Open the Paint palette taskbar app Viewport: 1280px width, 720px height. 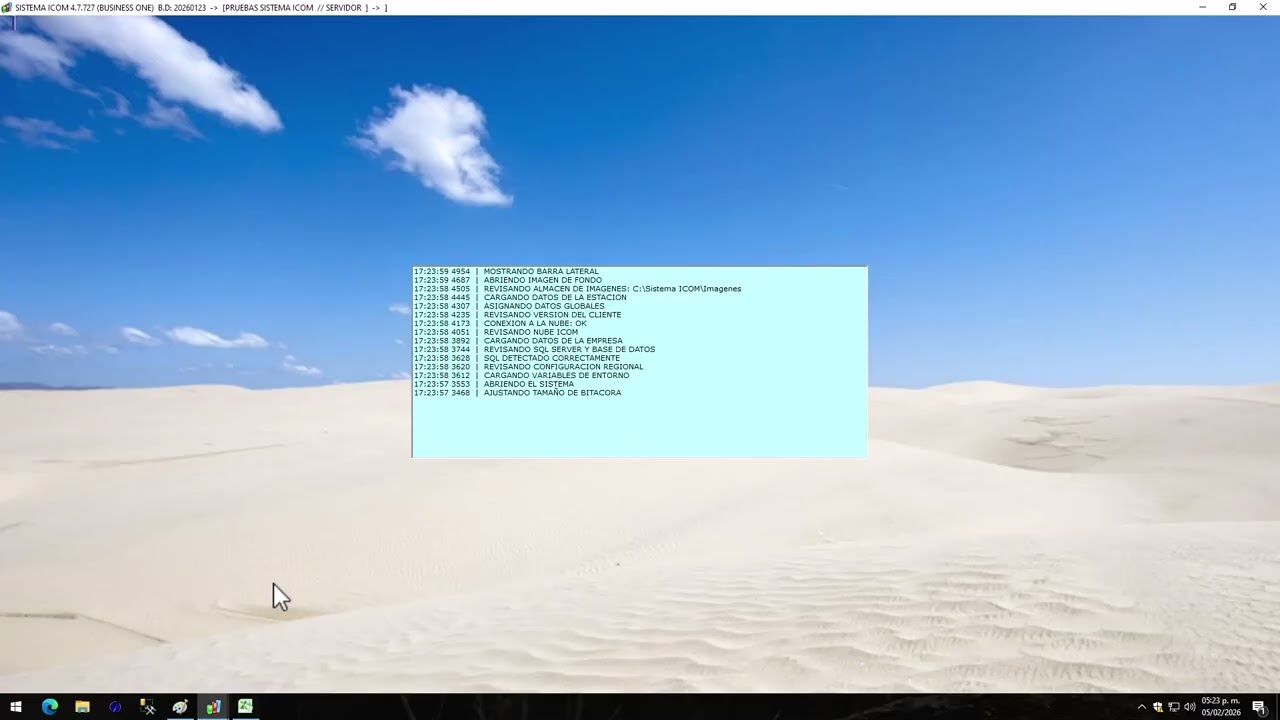pyautogui.click(x=180, y=707)
